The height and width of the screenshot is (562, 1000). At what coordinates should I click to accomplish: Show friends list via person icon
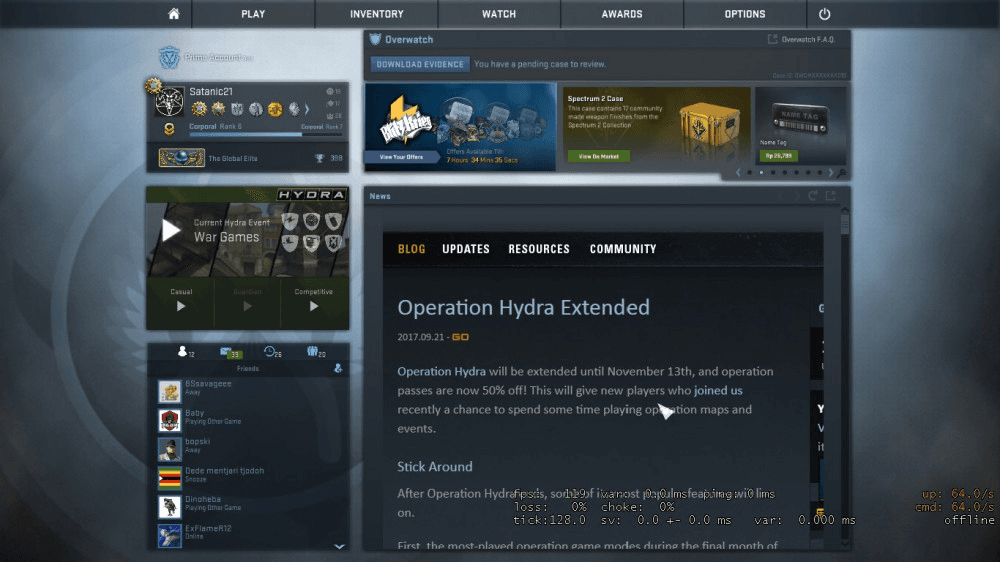coord(182,351)
